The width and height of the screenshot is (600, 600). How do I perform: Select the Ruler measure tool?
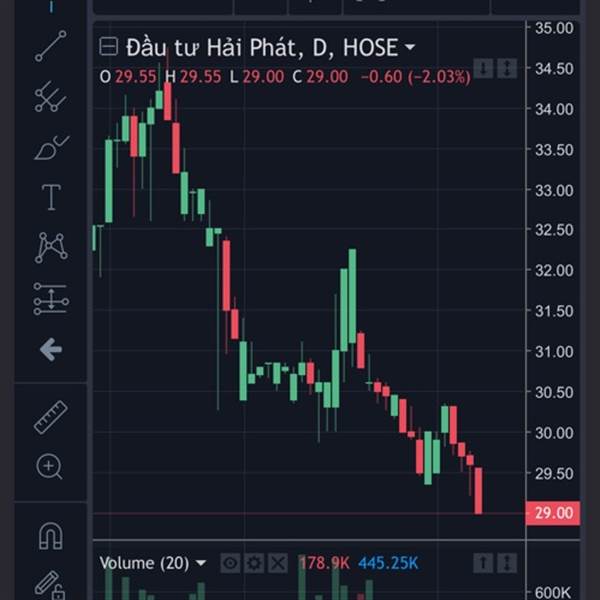pos(51,417)
